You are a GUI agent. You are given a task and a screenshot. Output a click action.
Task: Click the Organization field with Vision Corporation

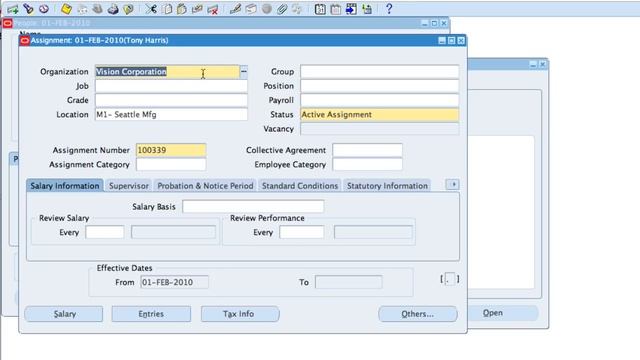pyautogui.click(x=167, y=72)
